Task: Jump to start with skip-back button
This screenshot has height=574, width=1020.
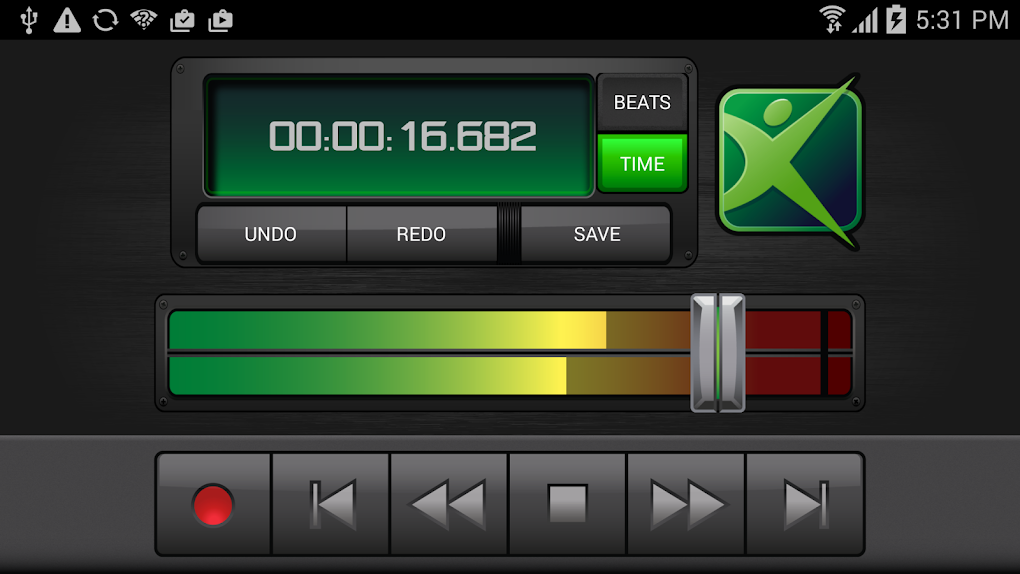Action: pyautogui.click(x=331, y=504)
